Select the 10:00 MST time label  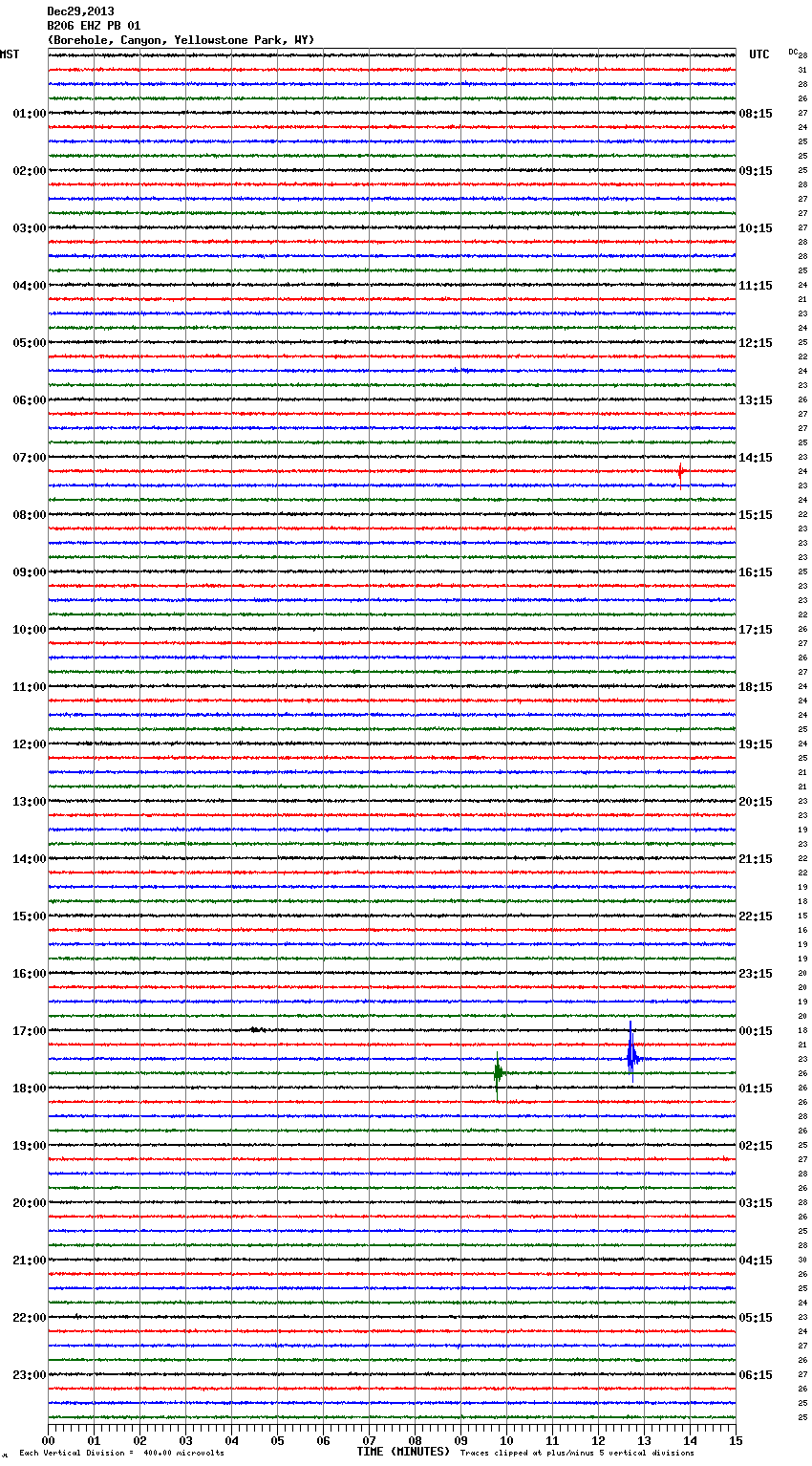click(x=29, y=630)
